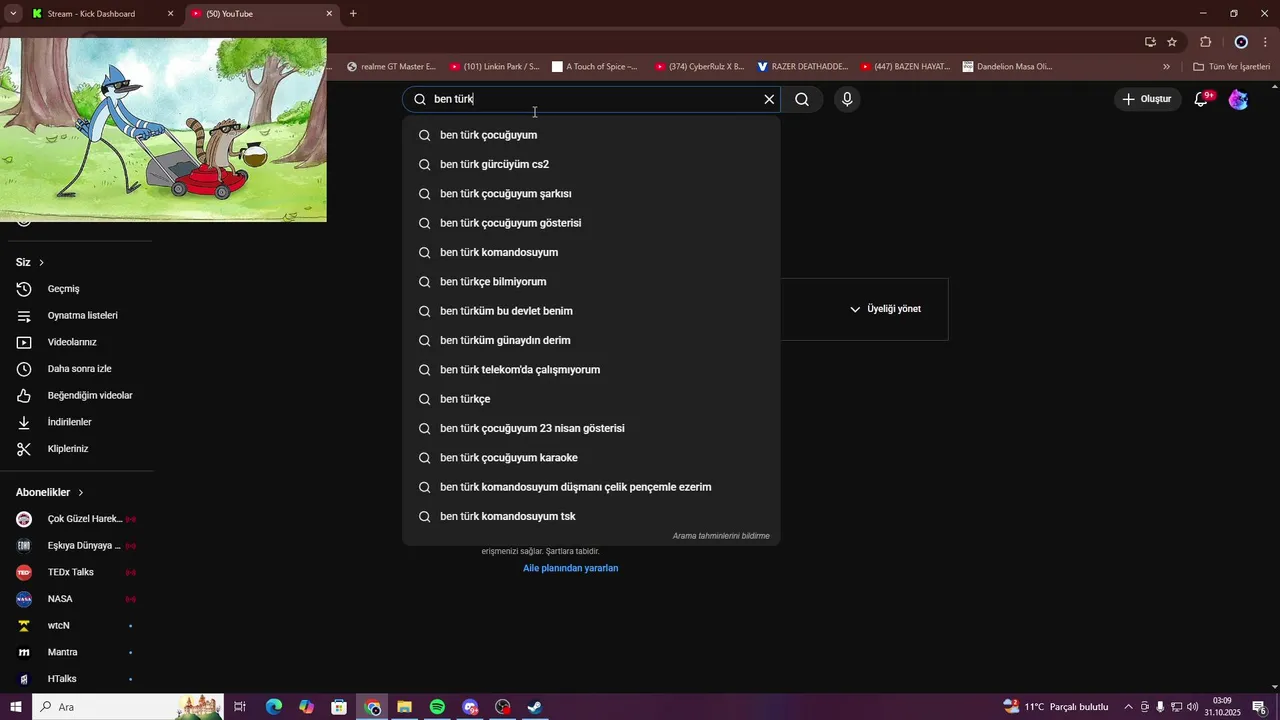Choose 'ben türküm günaydın derim' suggestion

tap(592, 340)
